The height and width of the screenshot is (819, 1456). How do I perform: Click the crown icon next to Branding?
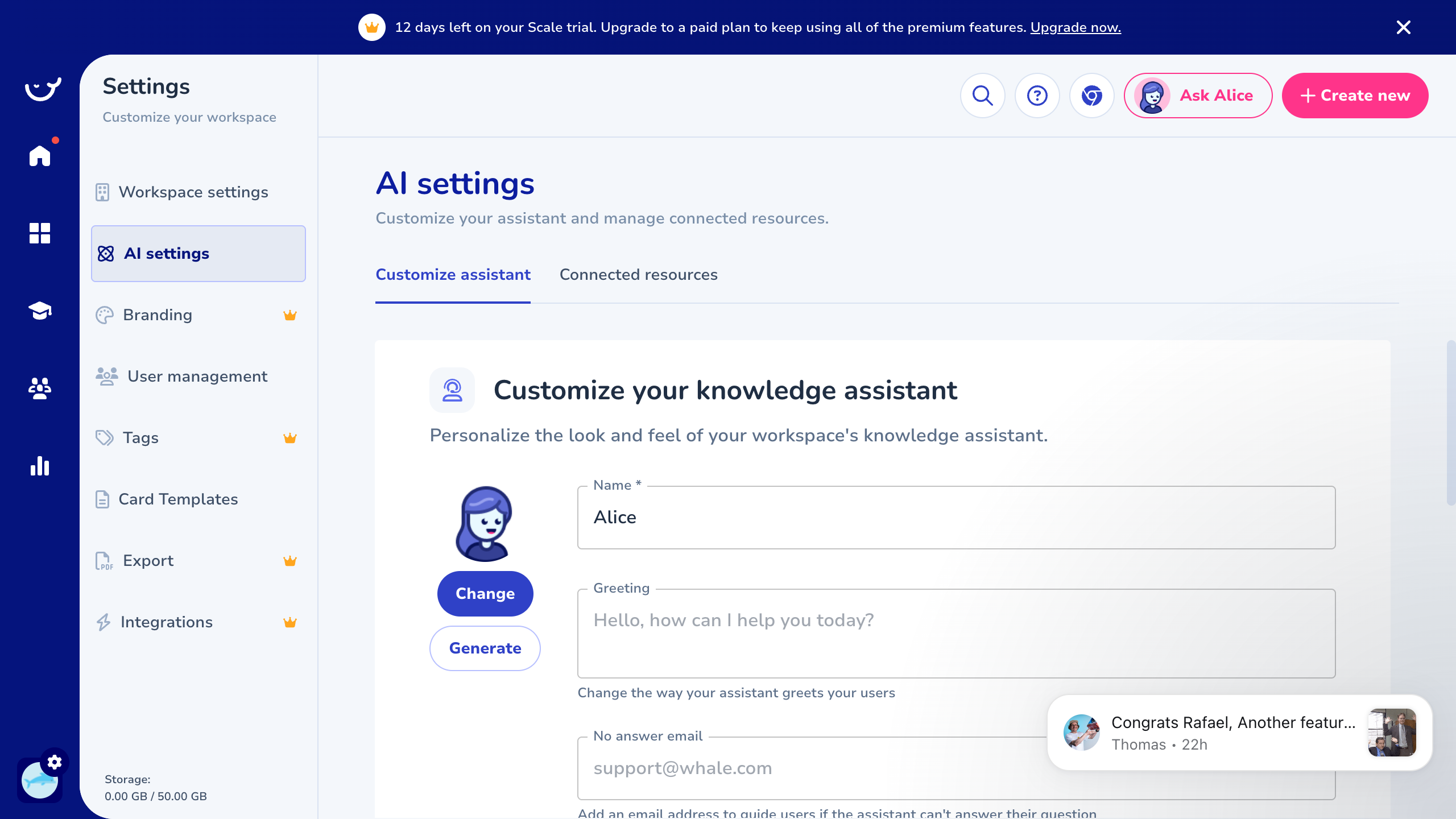pos(291,315)
